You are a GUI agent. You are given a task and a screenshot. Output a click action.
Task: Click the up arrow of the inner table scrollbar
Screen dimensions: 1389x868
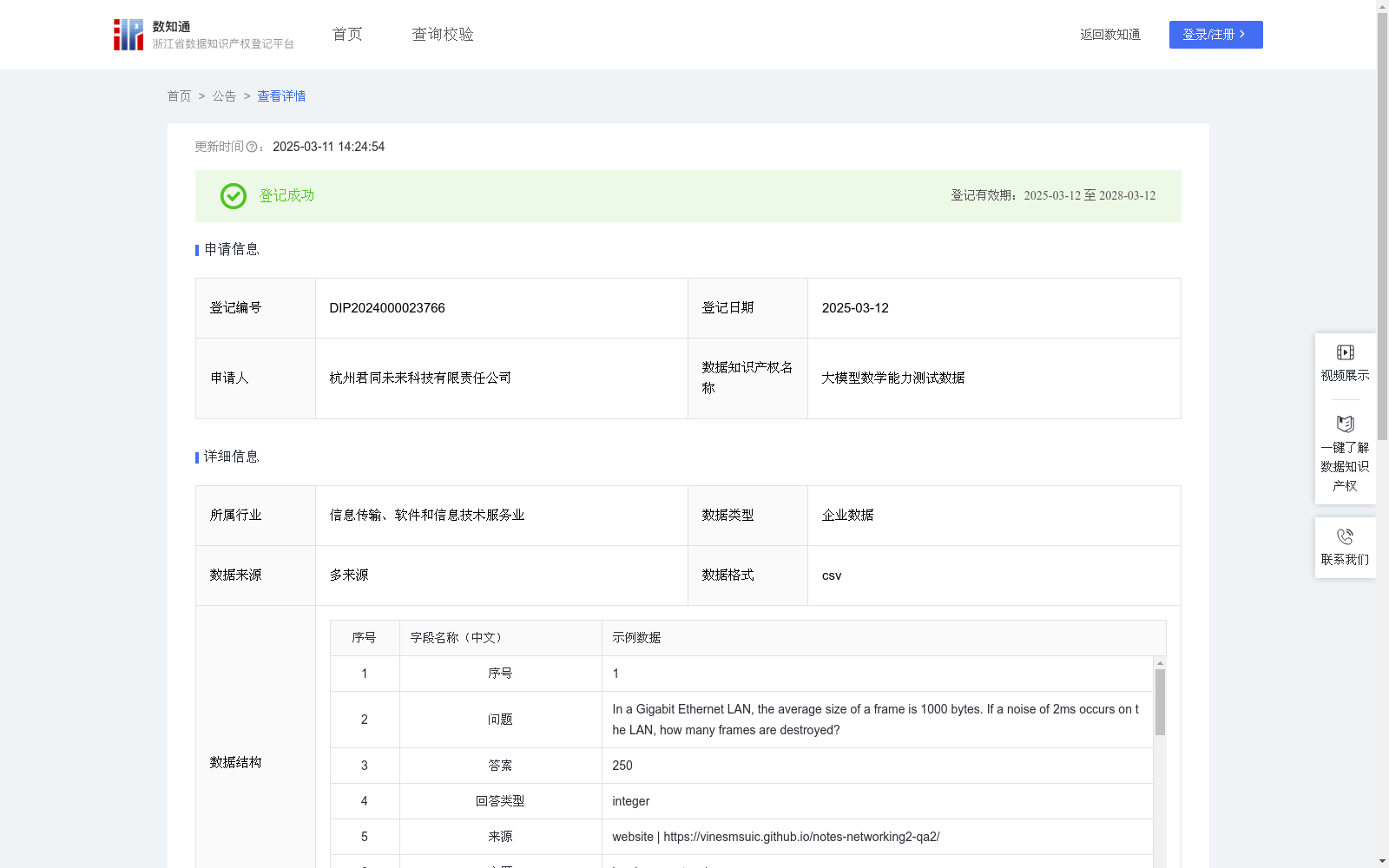coord(1160,663)
